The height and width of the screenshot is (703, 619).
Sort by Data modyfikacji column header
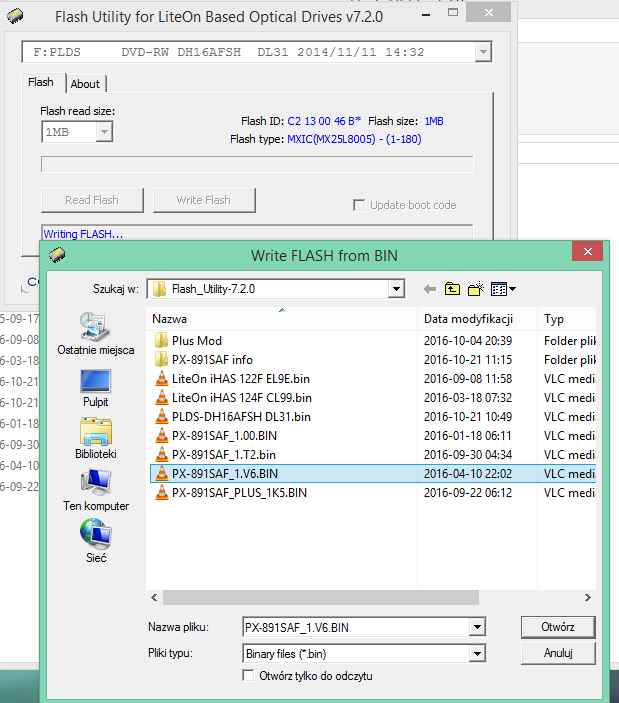click(x=477, y=319)
